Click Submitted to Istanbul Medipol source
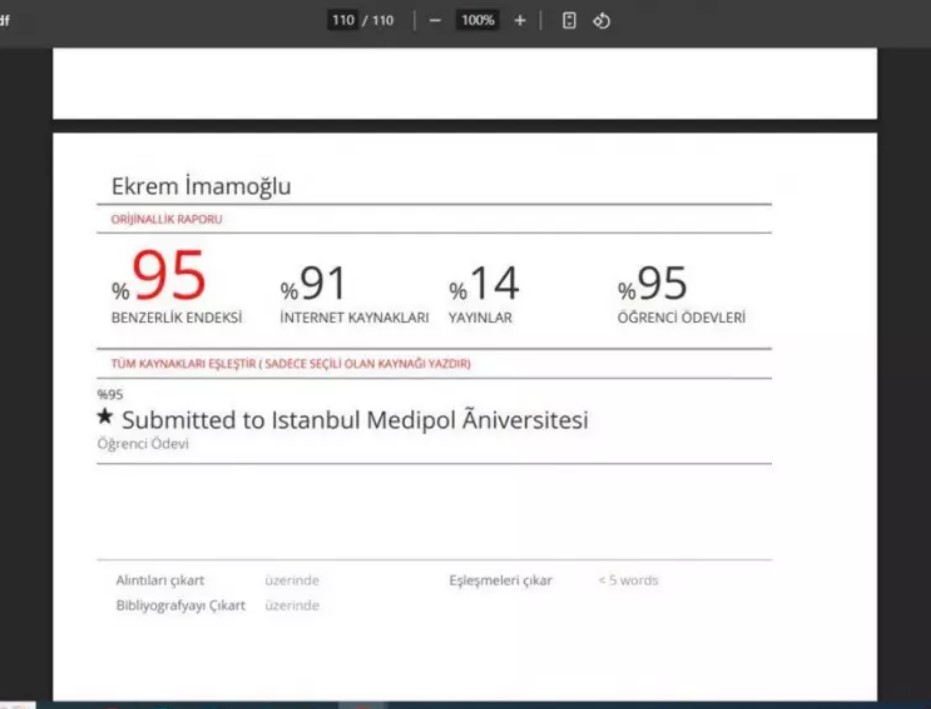 click(355, 420)
